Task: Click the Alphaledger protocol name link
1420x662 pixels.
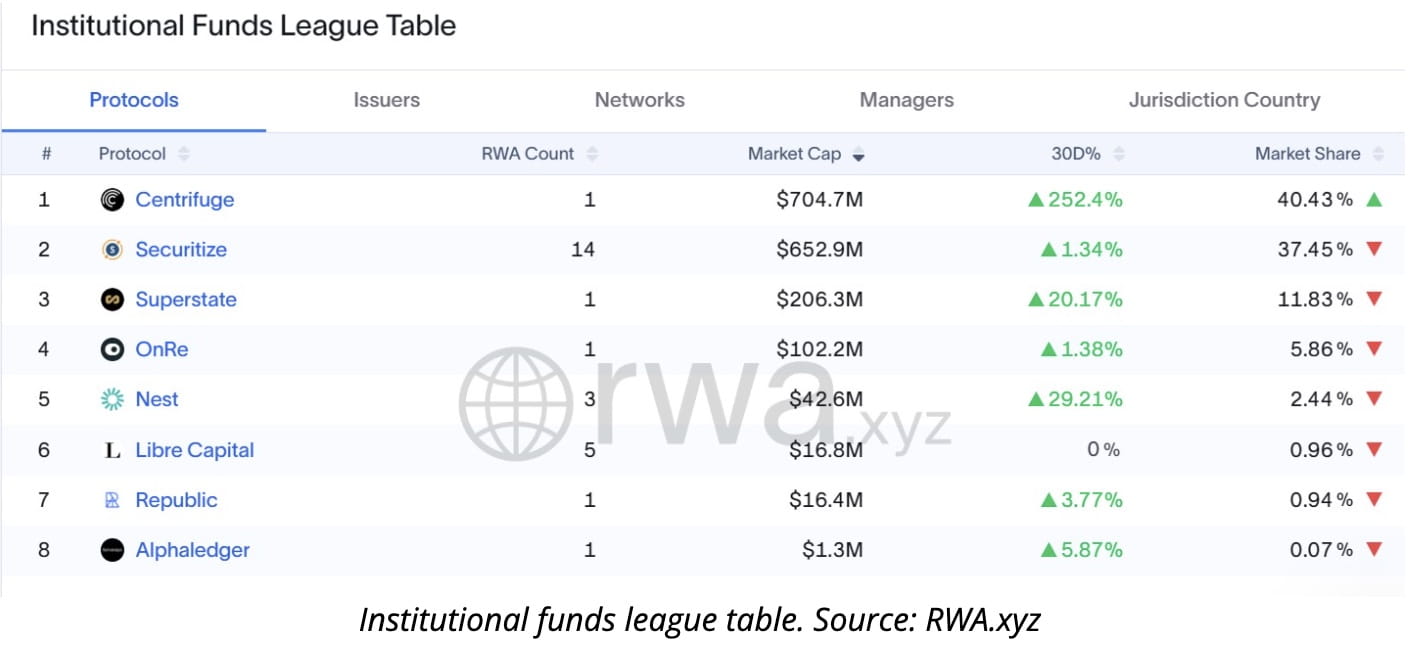Action: click(192, 551)
